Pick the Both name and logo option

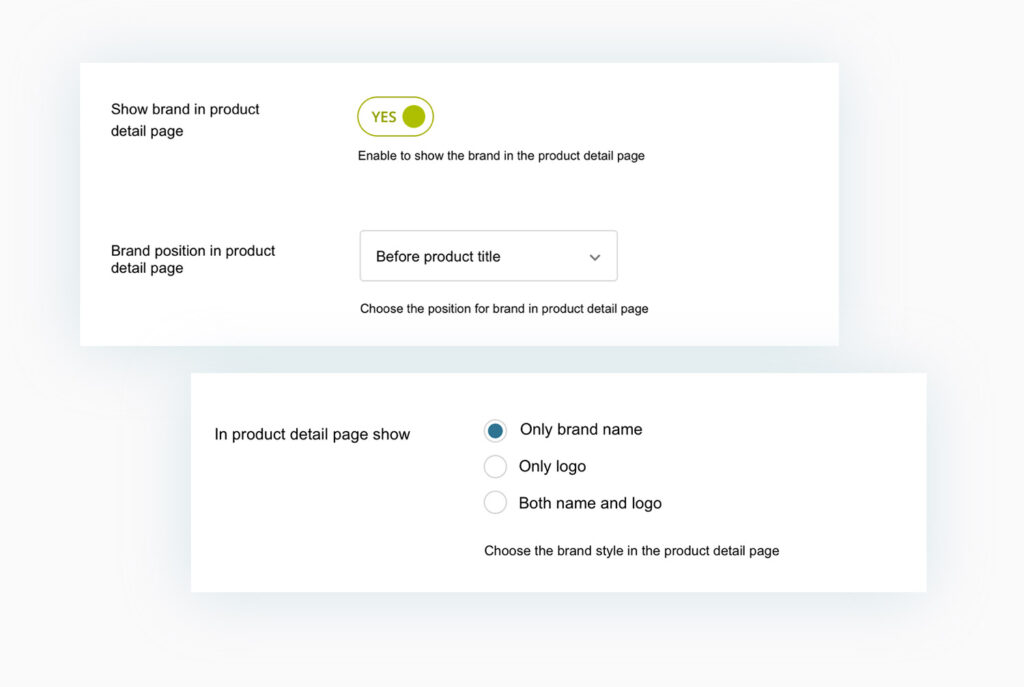point(496,502)
